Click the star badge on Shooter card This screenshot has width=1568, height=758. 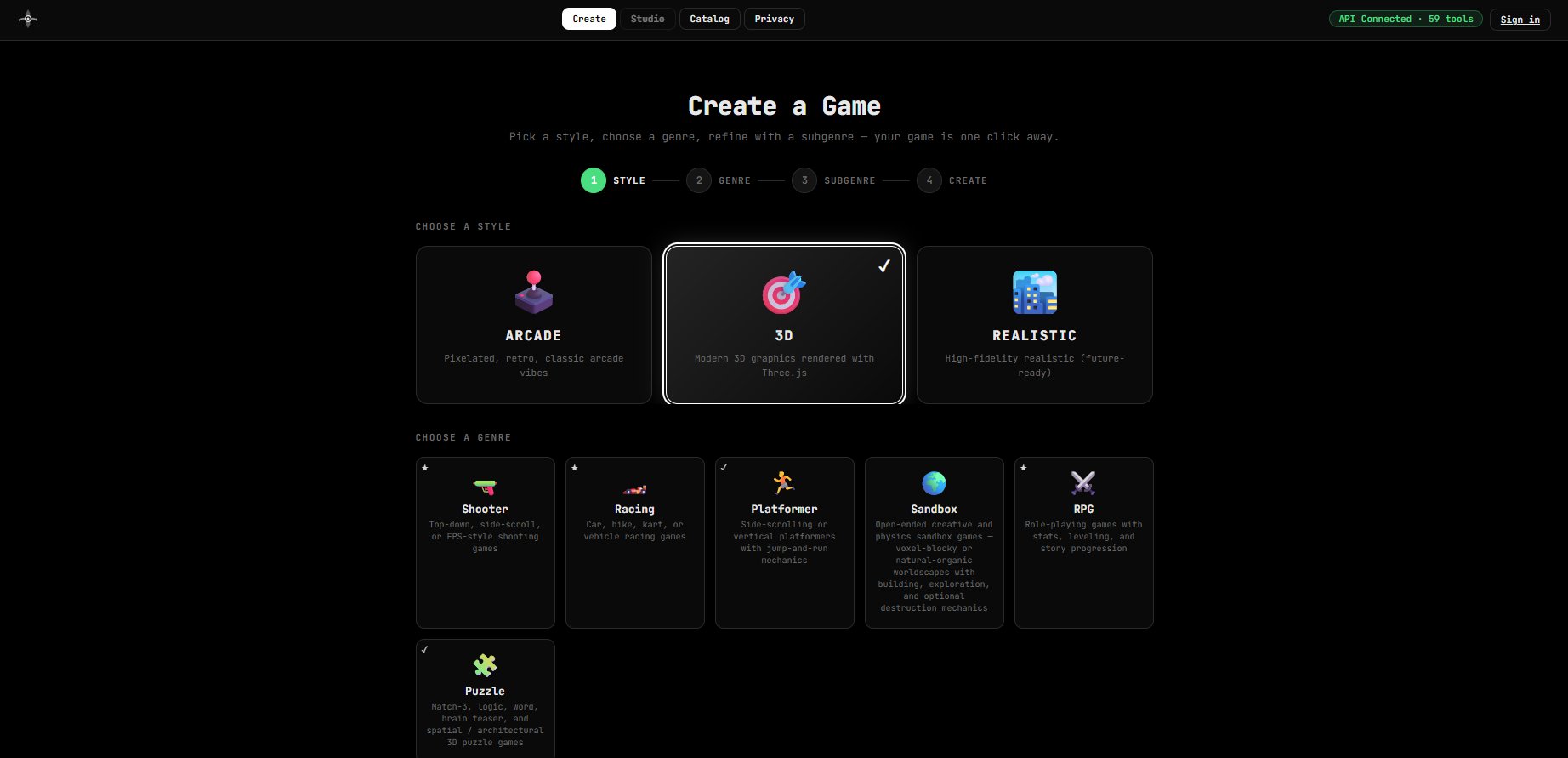[425, 467]
